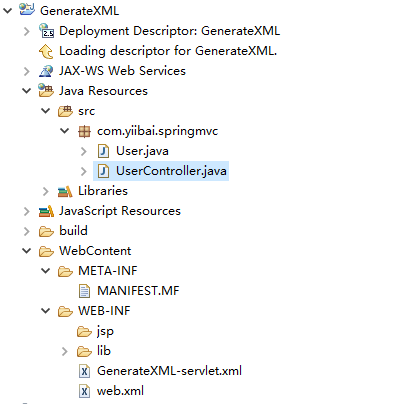410x404 pixels.
Task: Collapse the WEB-INF folder
Action: (x=45, y=311)
